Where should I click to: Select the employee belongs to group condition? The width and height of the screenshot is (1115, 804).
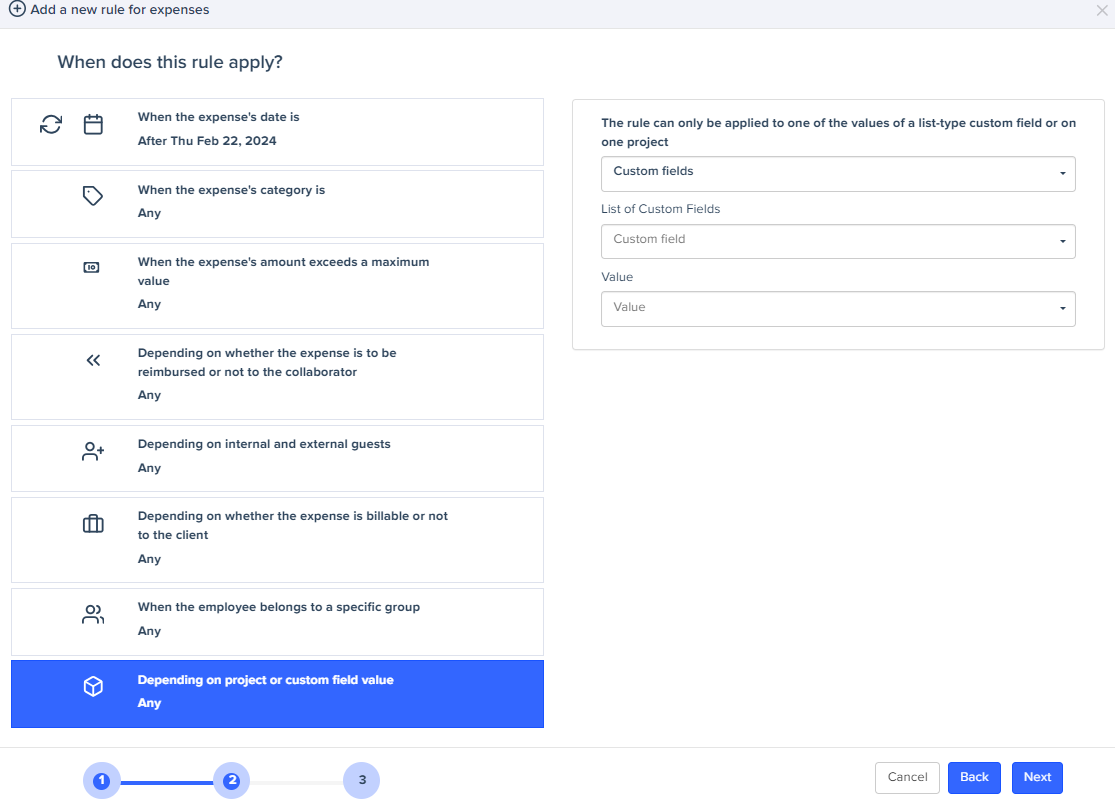pyautogui.click(x=277, y=621)
